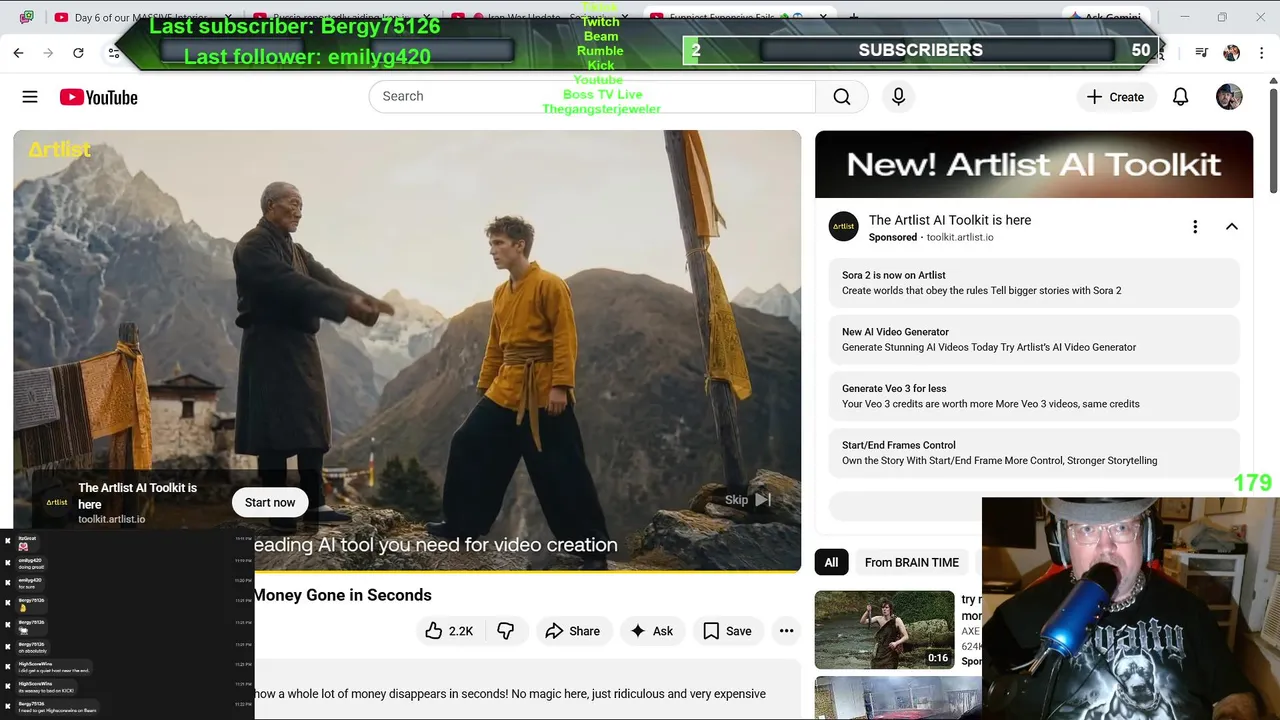The width and height of the screenshot is (1280, 720).
Task: Open the Chrome media controls icon
Action: [x=1202, y=53]
